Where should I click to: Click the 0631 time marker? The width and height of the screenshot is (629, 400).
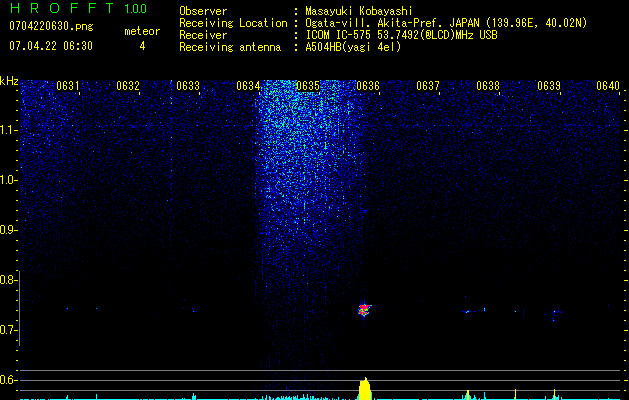(68, 86)
